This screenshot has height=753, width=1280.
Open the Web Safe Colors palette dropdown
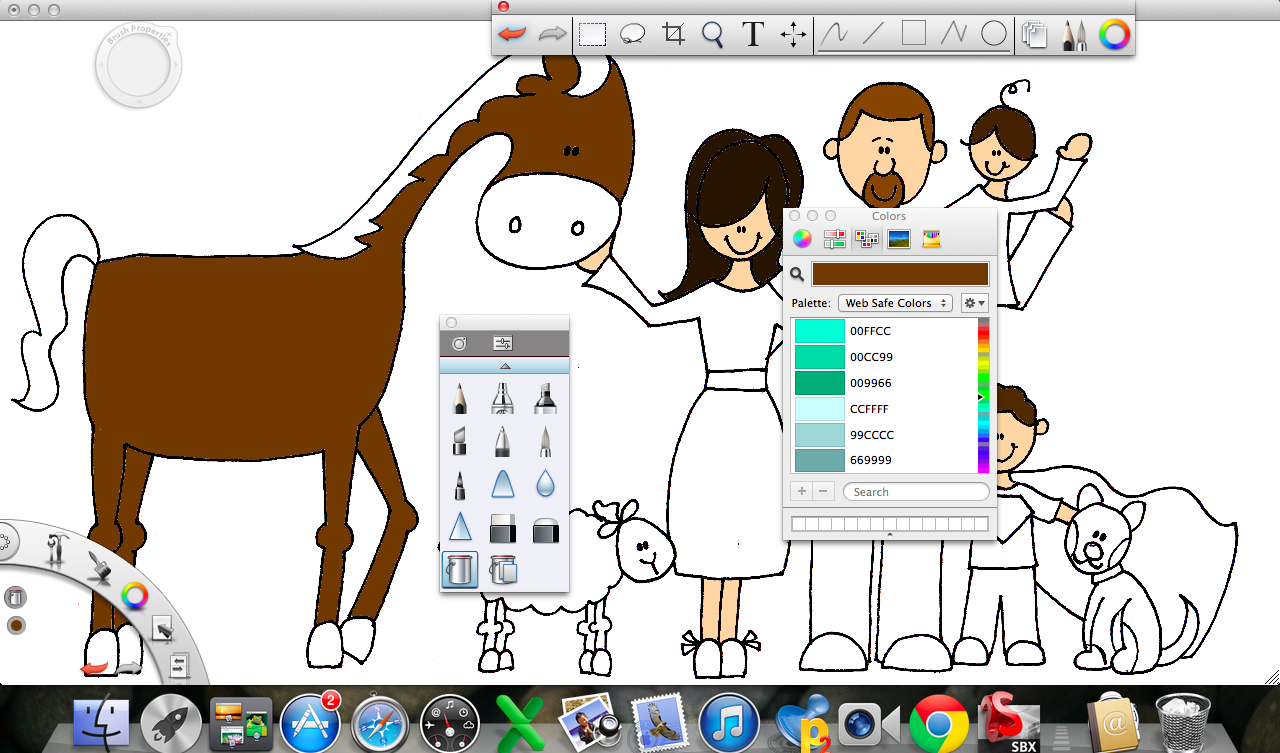(x=895, y=303)
